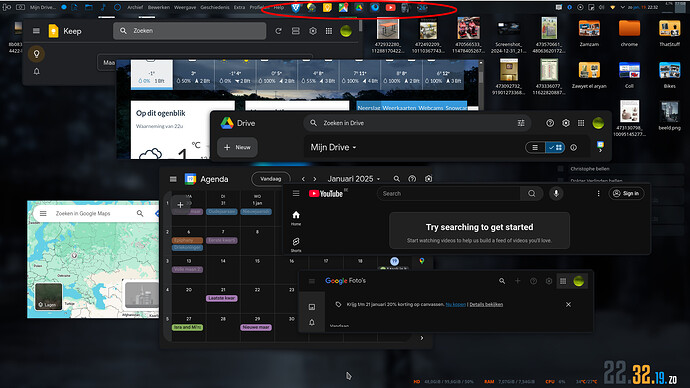Click Agenda create plus button
The height and width of the screenshot is (388, 690).
[180, 205]
